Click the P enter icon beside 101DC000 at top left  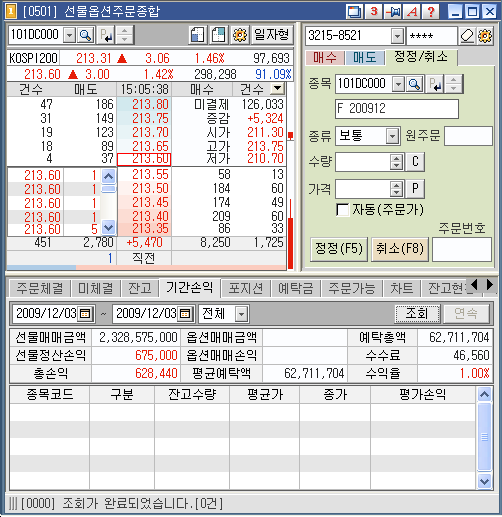tap(105, 35)
